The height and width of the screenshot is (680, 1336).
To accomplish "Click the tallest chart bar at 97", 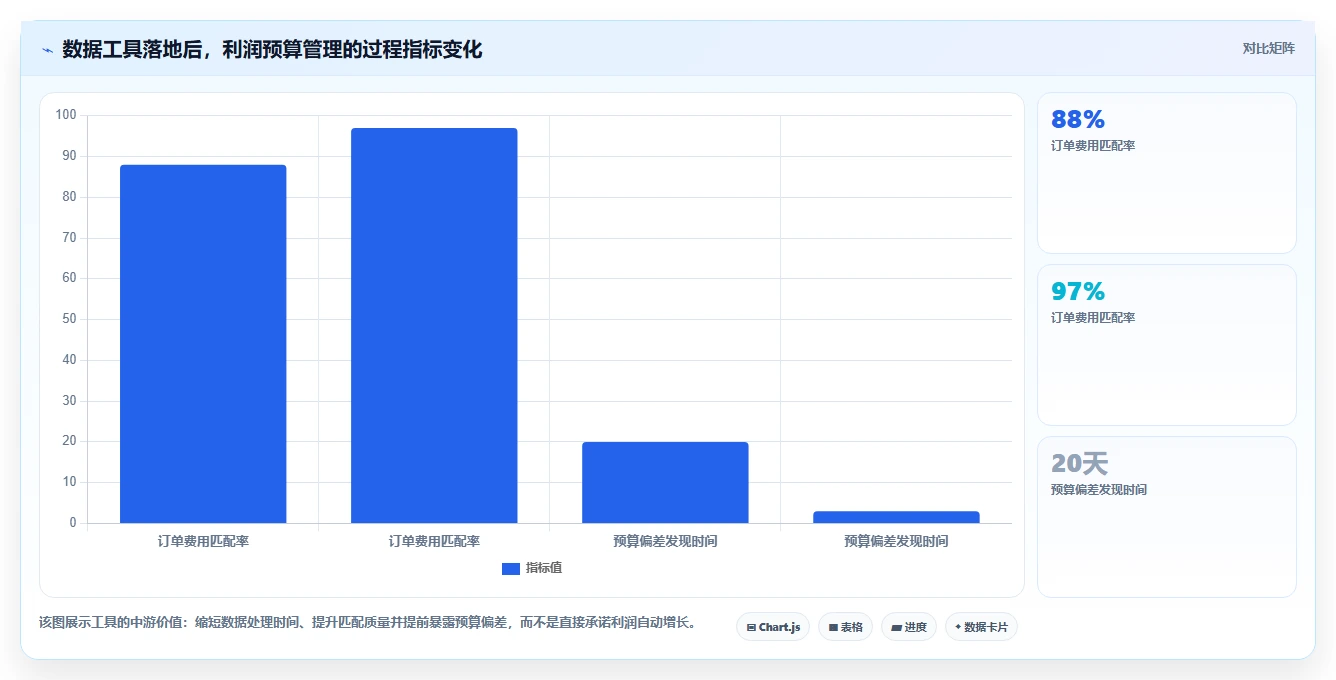I will click(x=434, y=325).
